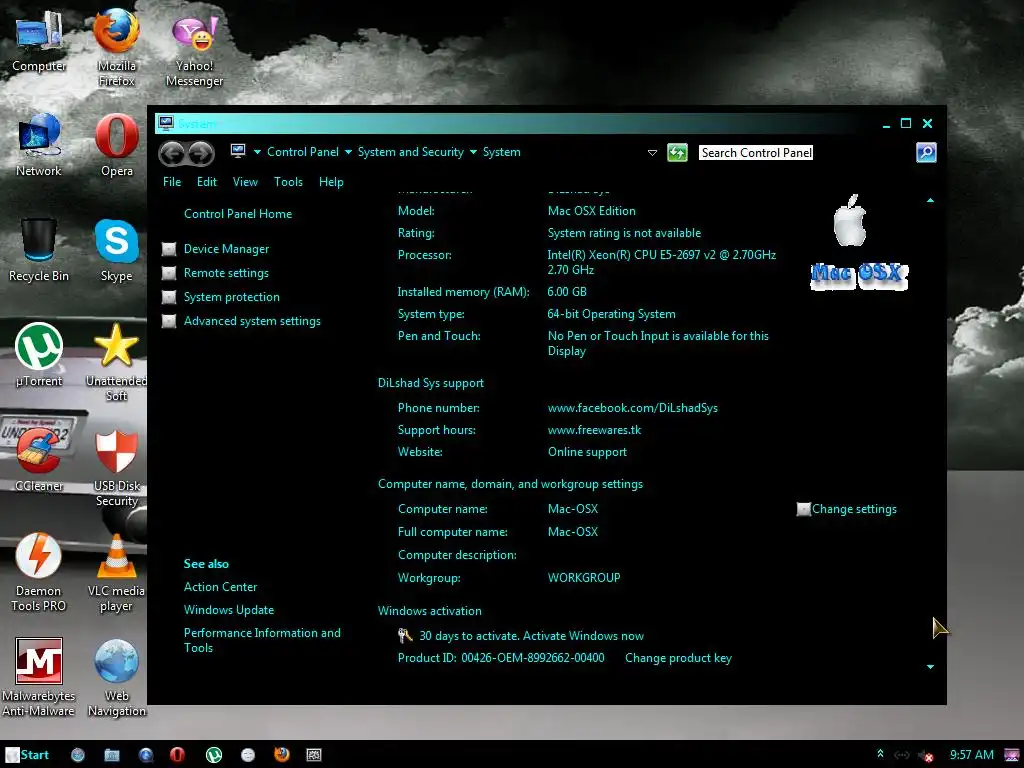Open the Windows Update link
Screen dimensions: 1024x768
tap(229, 610)
